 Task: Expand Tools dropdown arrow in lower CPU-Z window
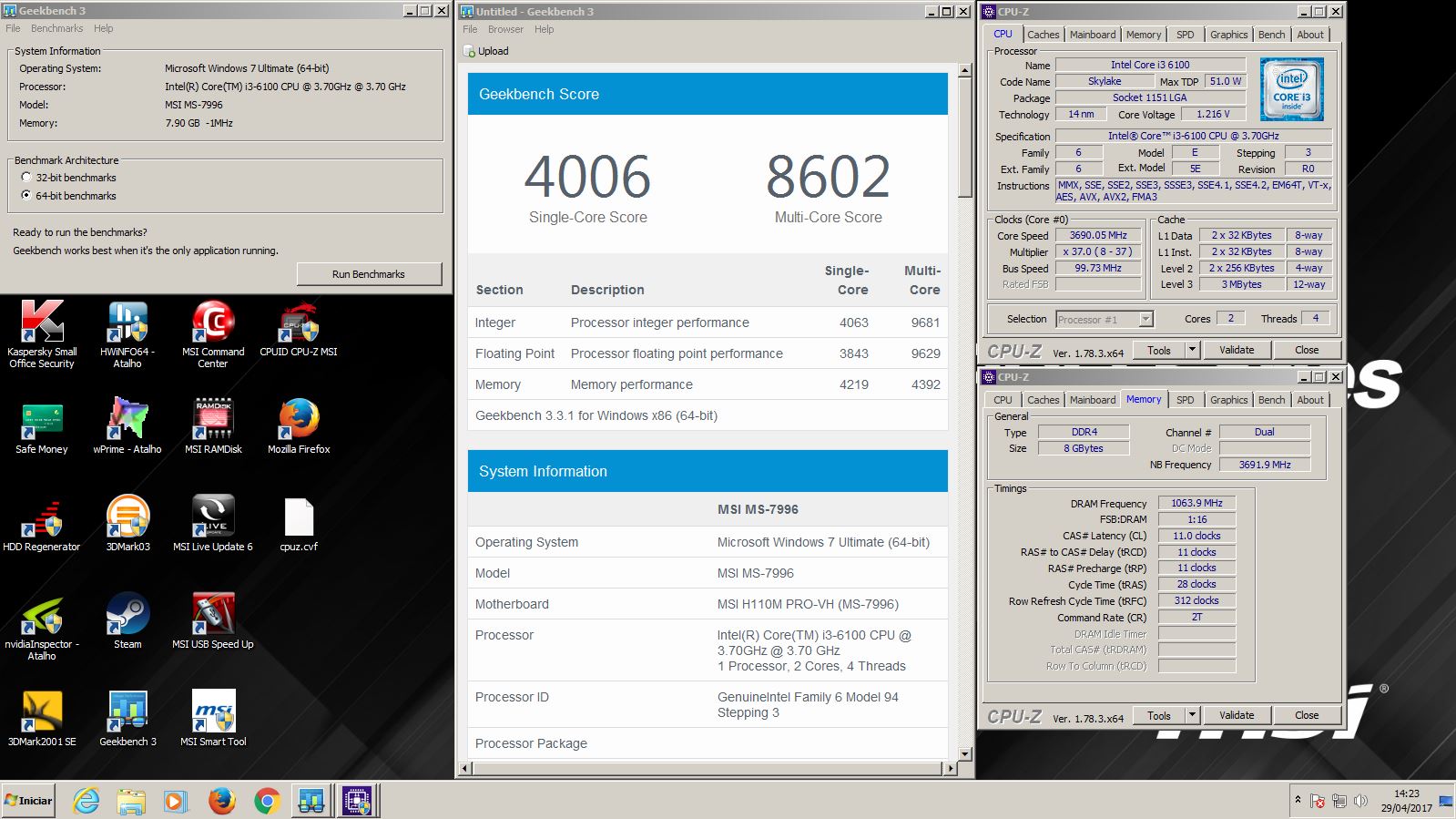point(1191,715)
